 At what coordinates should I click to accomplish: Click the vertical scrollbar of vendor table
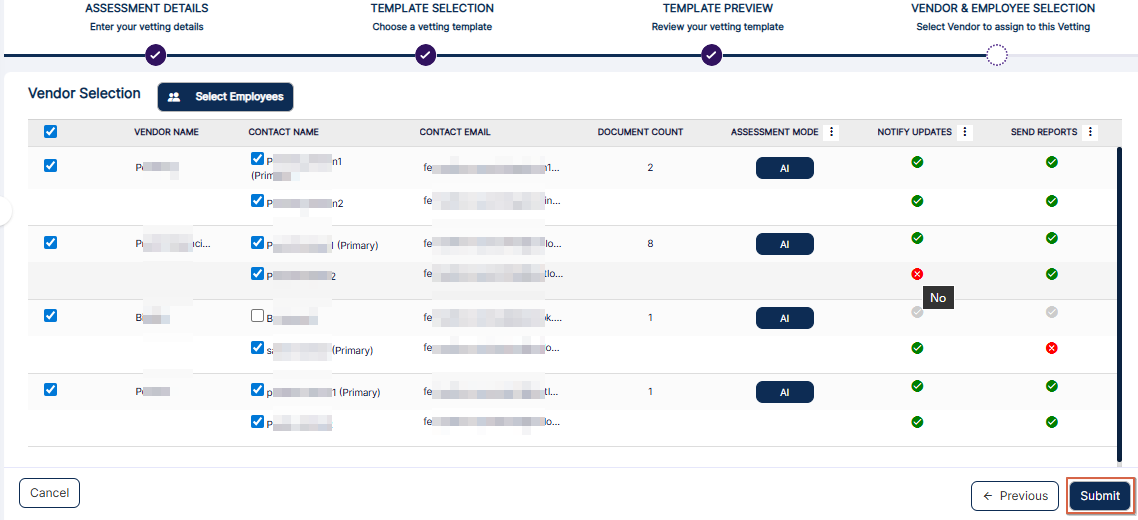point(1118,300)
